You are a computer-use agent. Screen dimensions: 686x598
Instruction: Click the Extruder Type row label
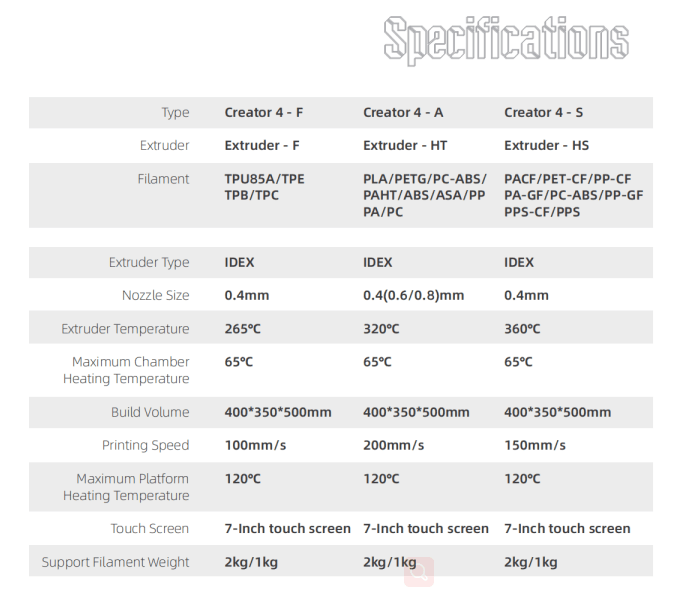pos(148,263)
